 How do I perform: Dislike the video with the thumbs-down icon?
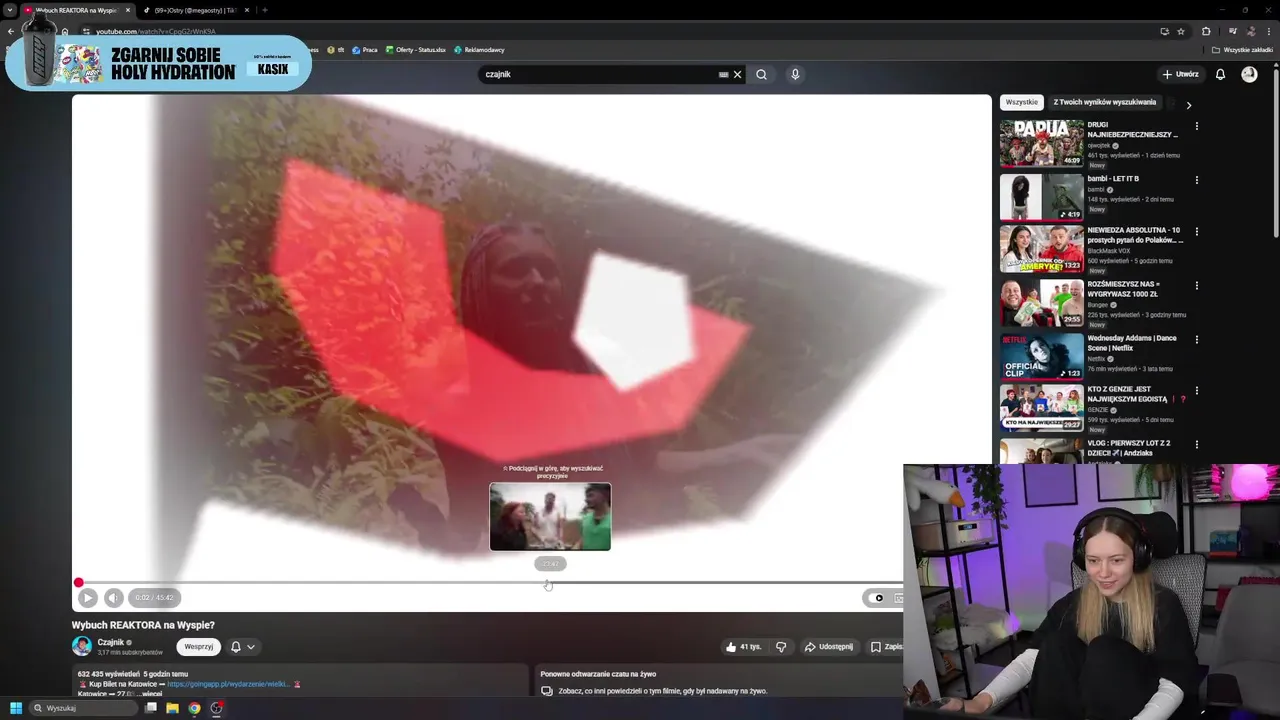coord(781,647)
